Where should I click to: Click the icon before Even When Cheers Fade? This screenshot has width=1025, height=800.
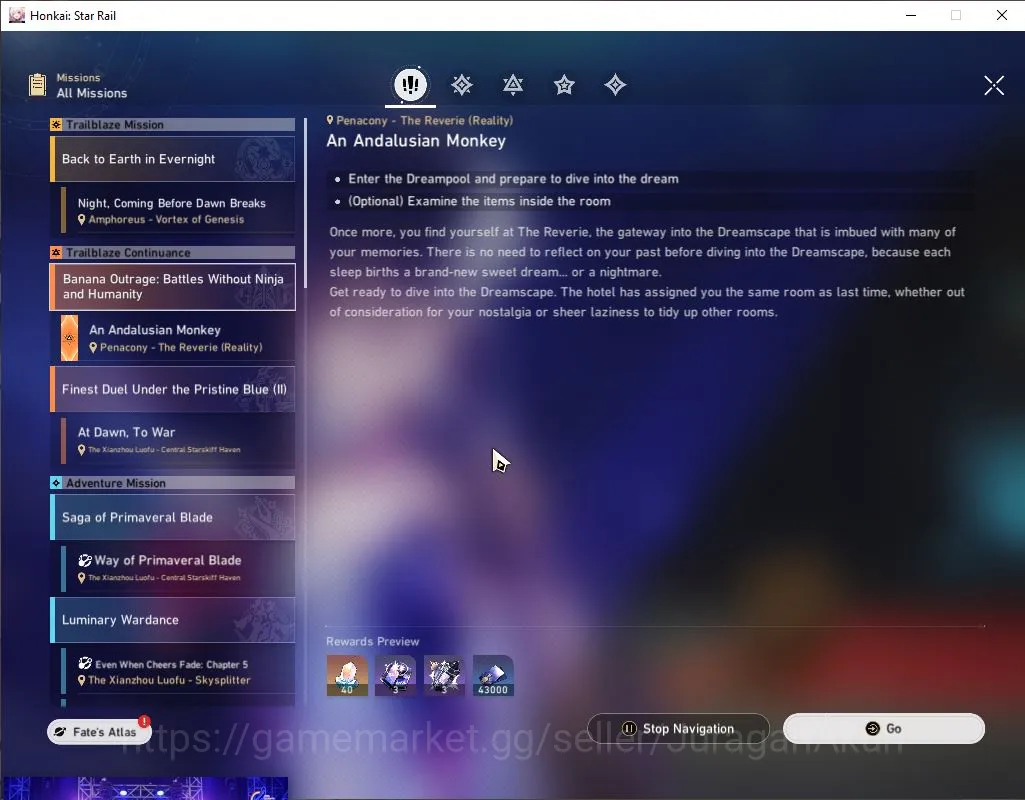(x=85, y=663)
